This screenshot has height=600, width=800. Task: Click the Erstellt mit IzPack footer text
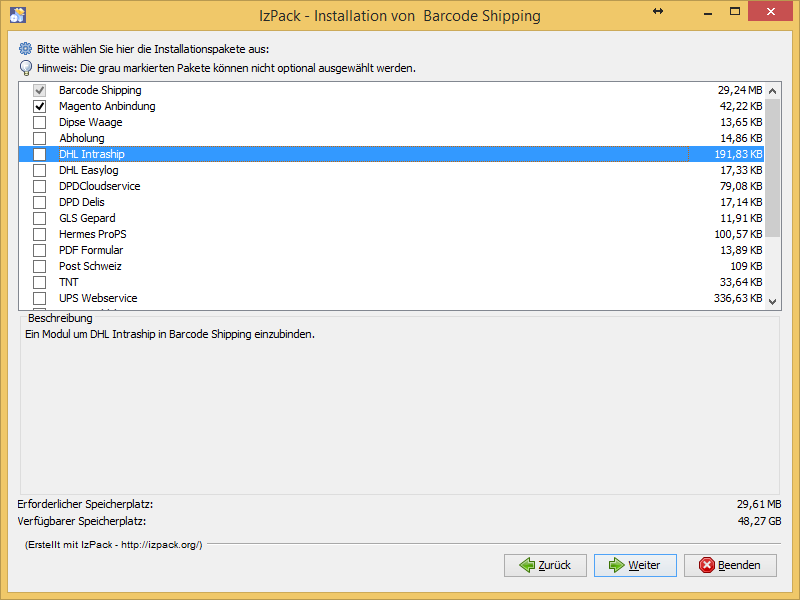click(x=114, y=545)
